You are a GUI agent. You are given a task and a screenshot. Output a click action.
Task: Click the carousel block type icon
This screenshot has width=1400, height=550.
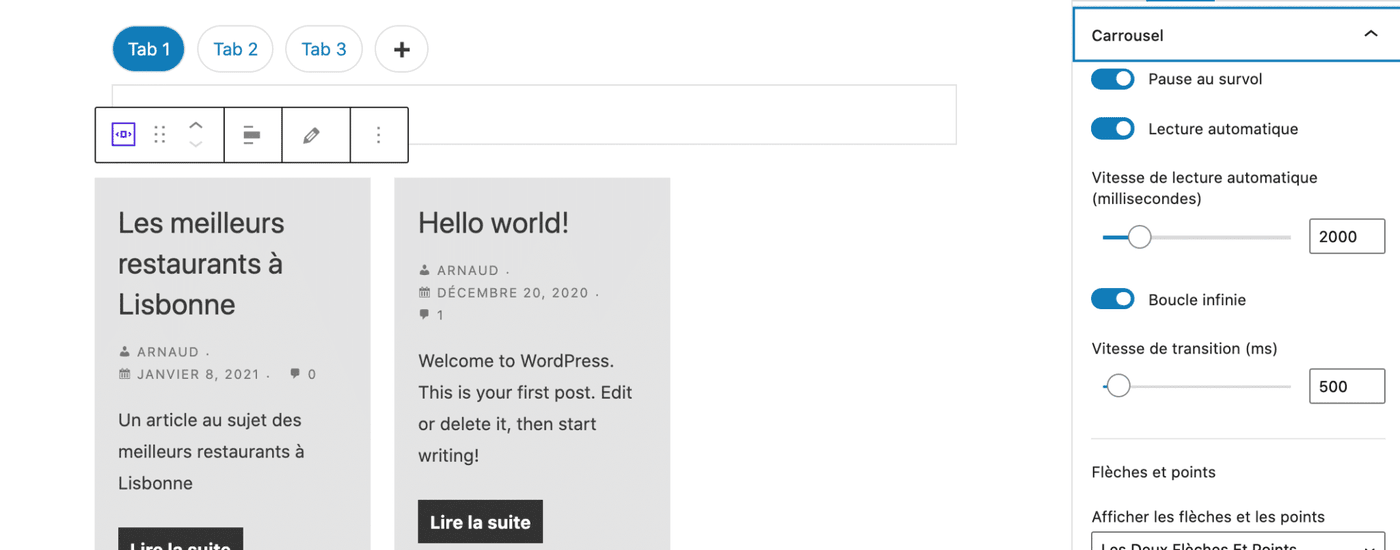point(123,134)
